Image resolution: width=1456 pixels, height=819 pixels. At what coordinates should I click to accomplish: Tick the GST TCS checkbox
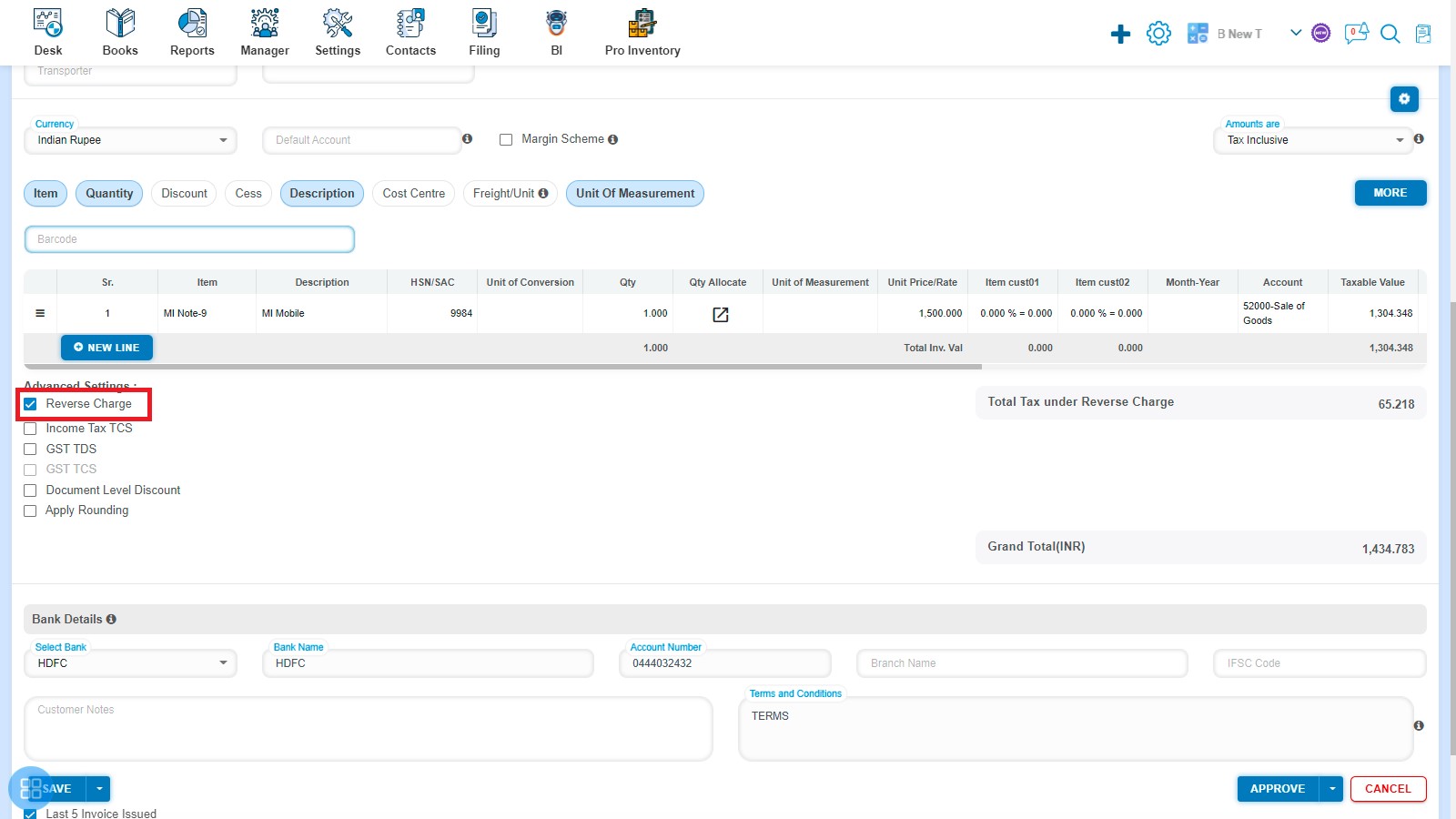click(x=30, y=470)
